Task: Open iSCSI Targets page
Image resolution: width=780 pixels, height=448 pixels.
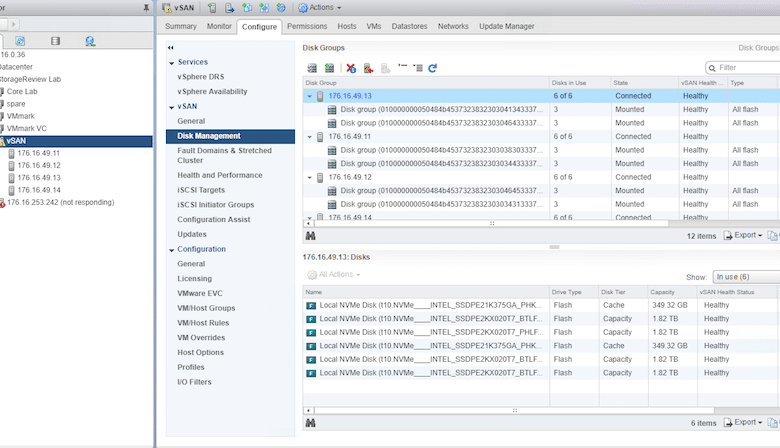Action: coord(201,190)
